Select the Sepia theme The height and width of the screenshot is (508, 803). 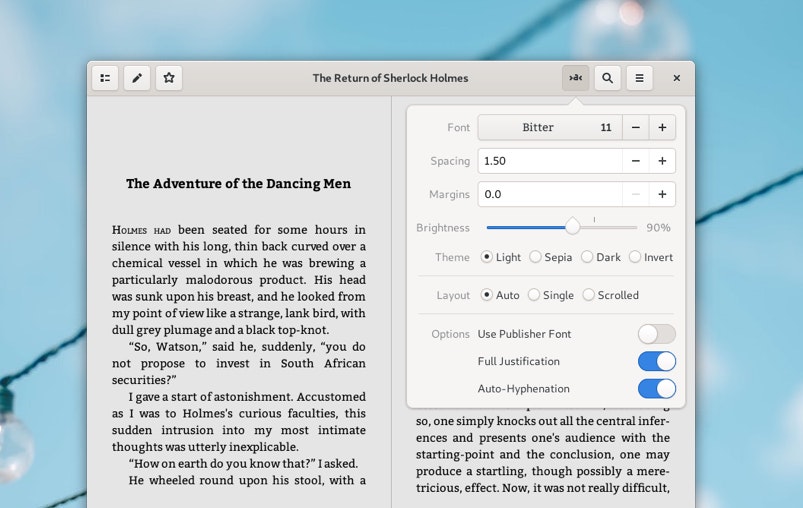point(551,257)
